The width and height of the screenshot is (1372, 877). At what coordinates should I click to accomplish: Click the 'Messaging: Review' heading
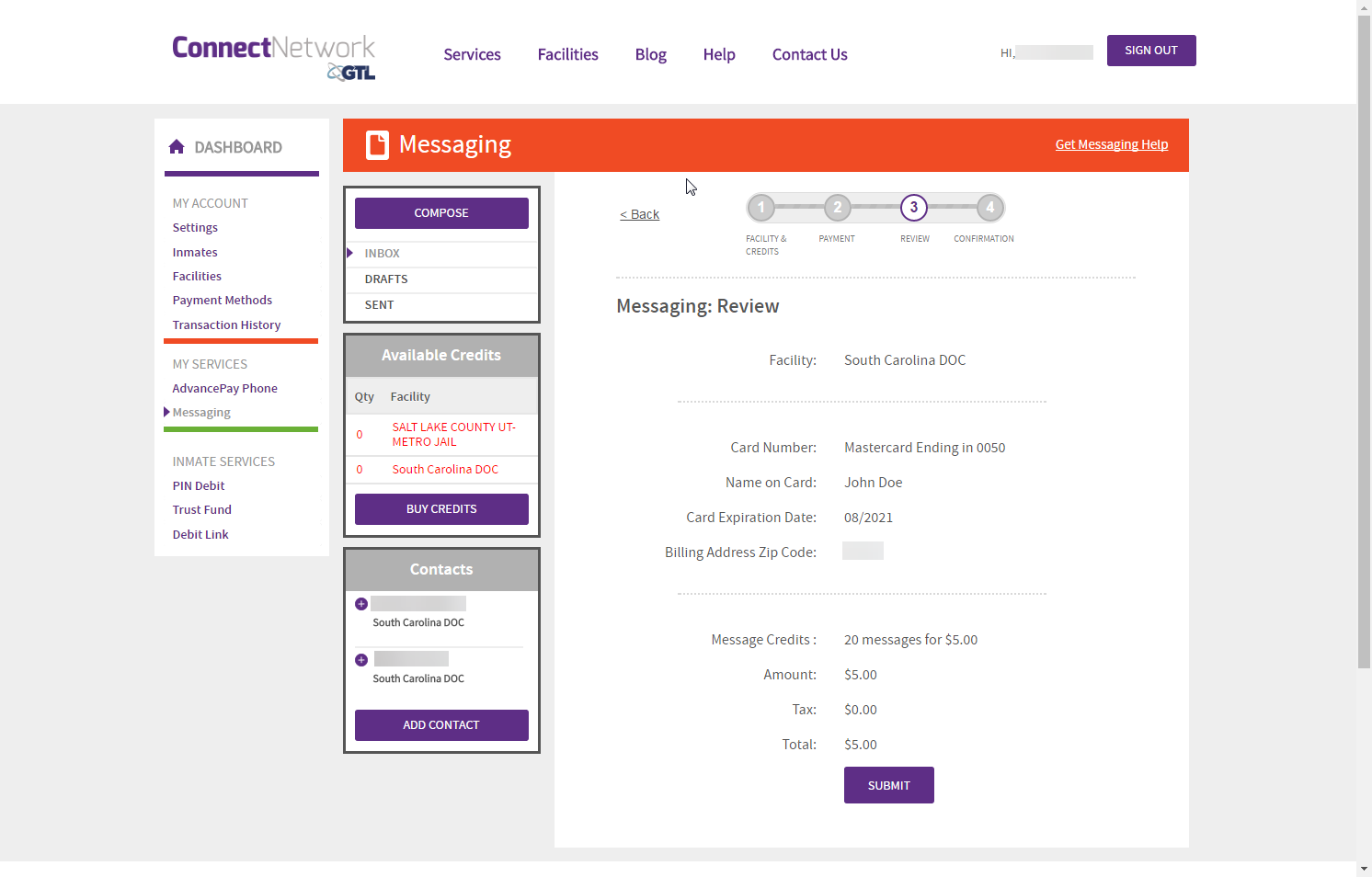pos(697,306)
